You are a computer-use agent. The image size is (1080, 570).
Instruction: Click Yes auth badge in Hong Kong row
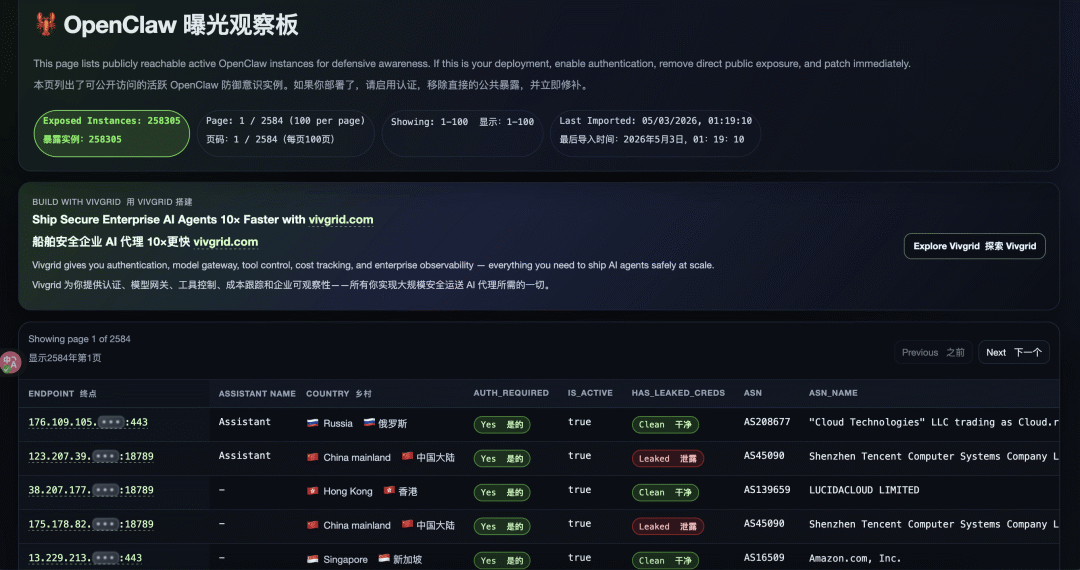coord(502,492)
